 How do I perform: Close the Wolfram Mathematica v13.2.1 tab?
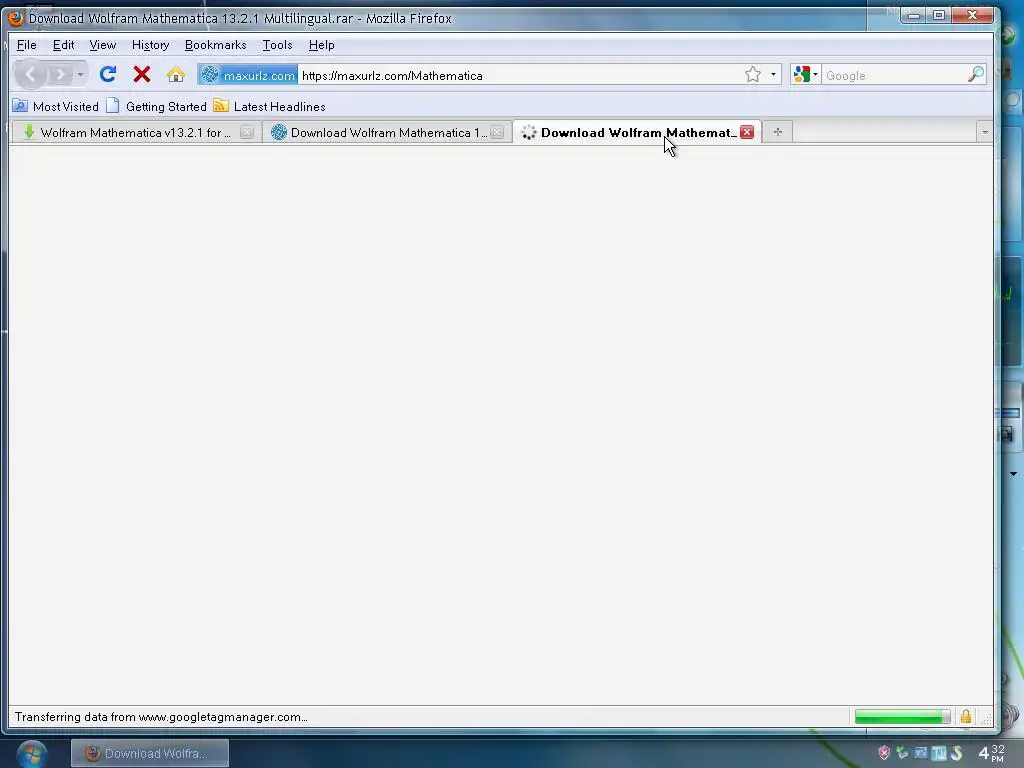tap(247, 133)
